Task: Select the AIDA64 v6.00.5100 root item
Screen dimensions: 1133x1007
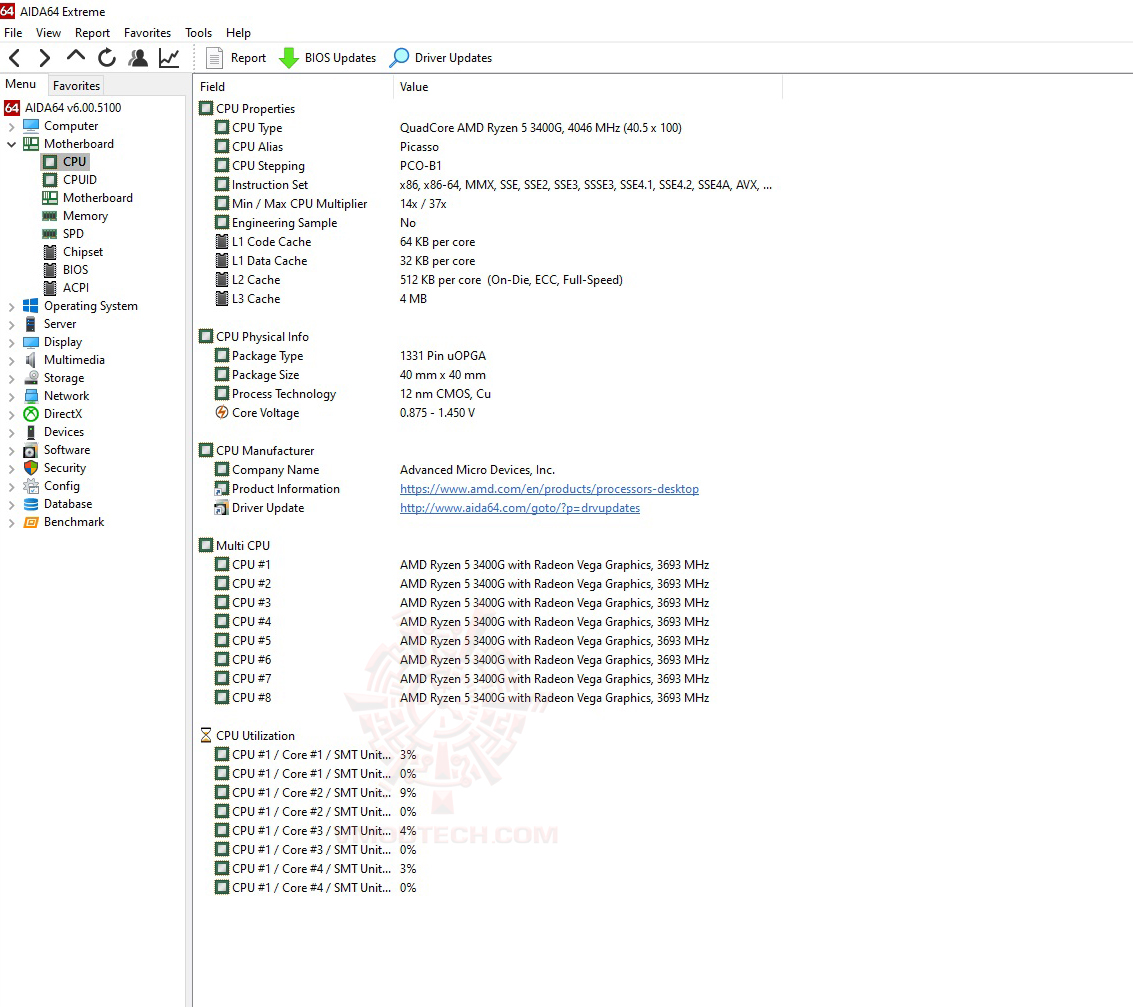Action: (63, 108)
